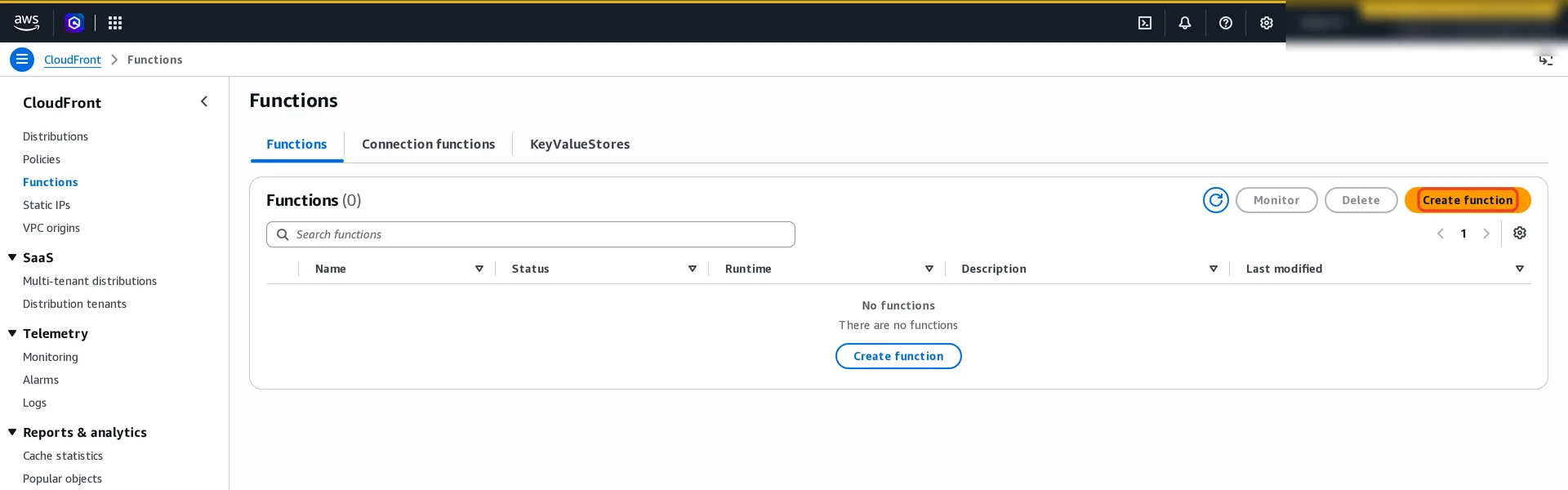Launch CloudShell from the top bar

coord(1145,23)
